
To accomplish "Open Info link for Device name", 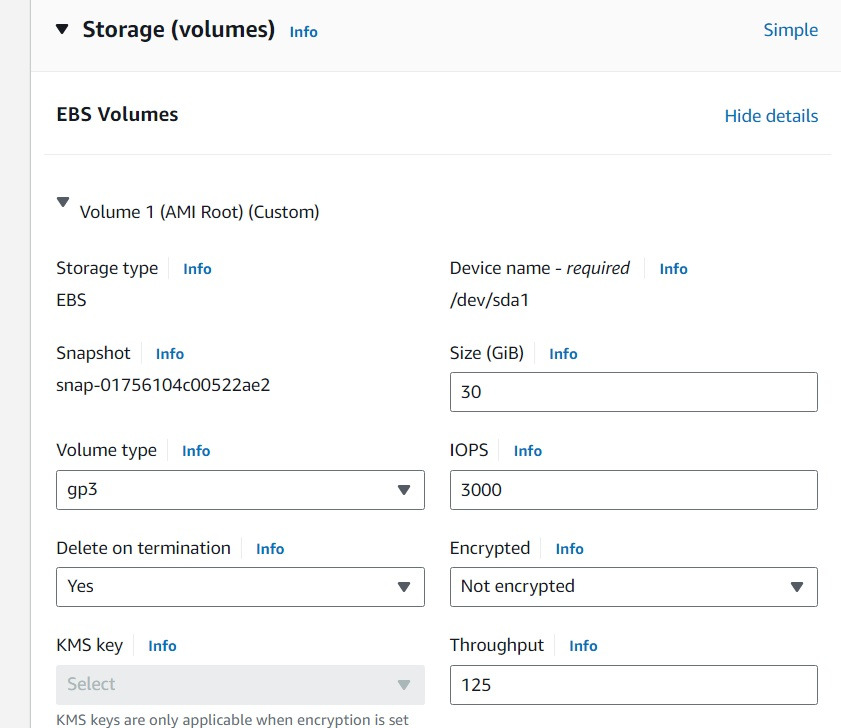I will pos(673,269).
